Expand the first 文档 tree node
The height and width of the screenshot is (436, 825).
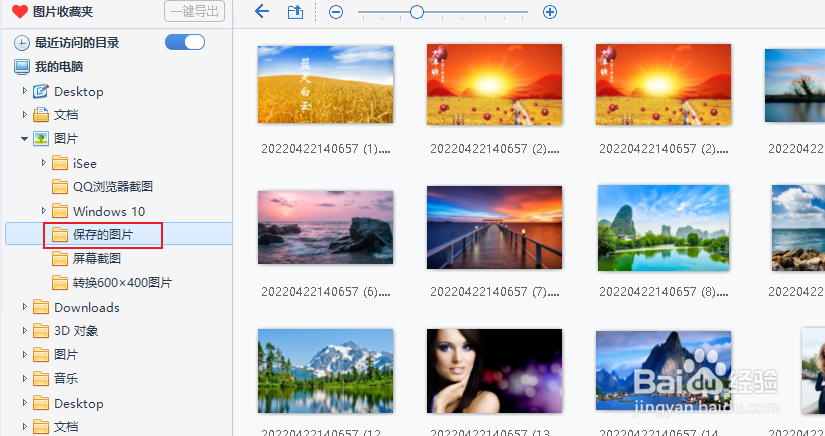click(x=24, y=114)
